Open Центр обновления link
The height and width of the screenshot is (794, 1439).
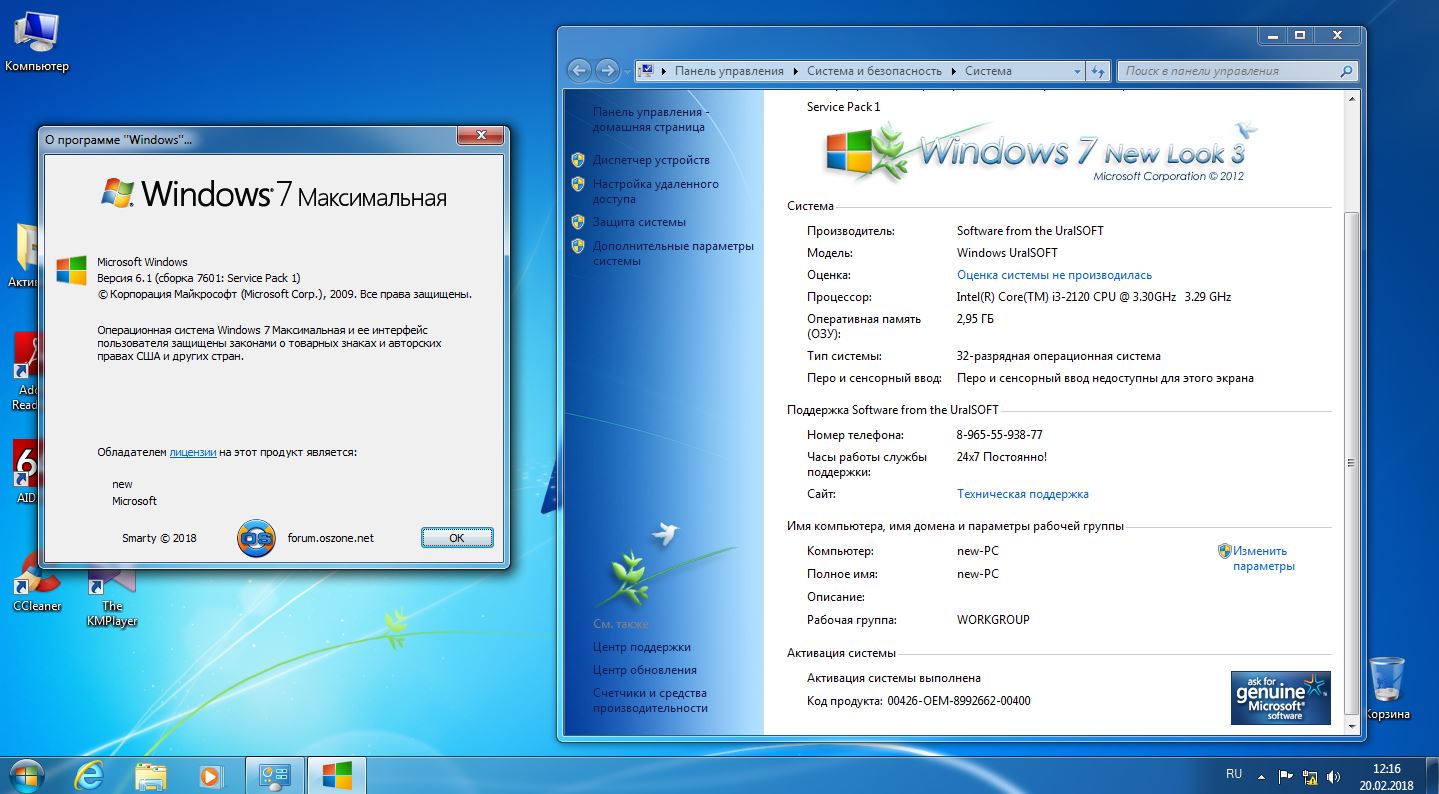point(645,670)
